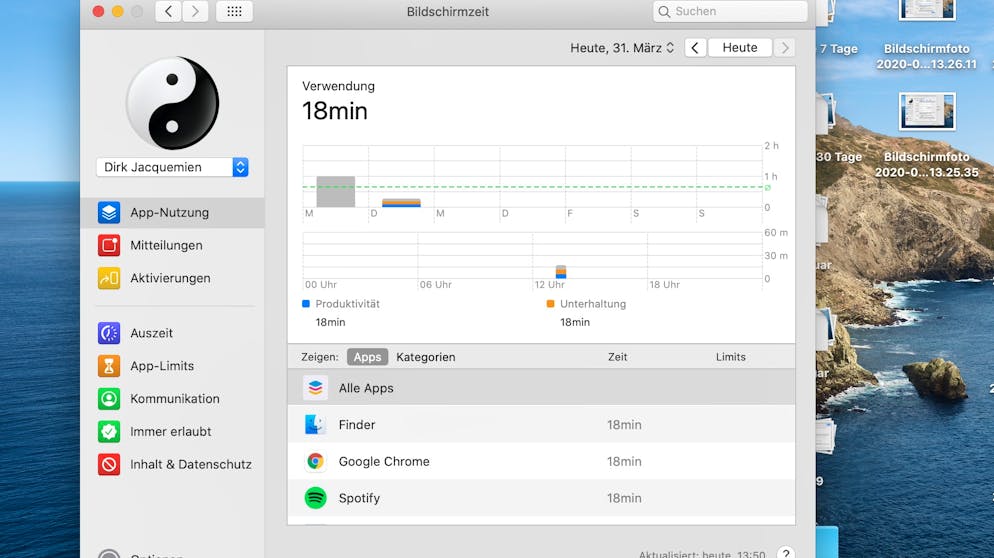This screenshot has width=994, height=558.
Task: Click Tuesday's colored bar in weekly chart
Action: pyautogui.click(x=401, y=203)
